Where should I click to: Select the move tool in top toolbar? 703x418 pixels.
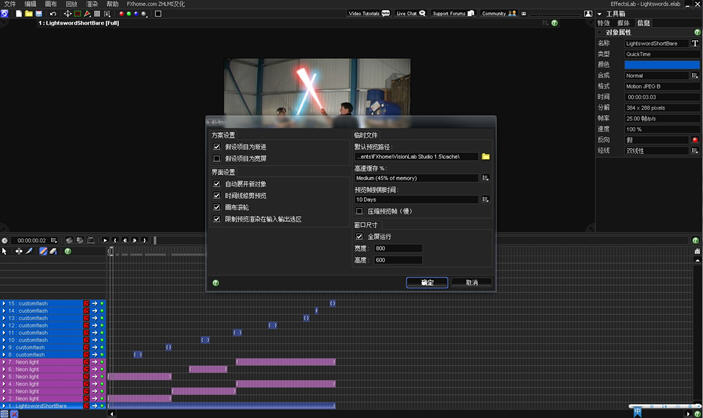pos(68,14)
